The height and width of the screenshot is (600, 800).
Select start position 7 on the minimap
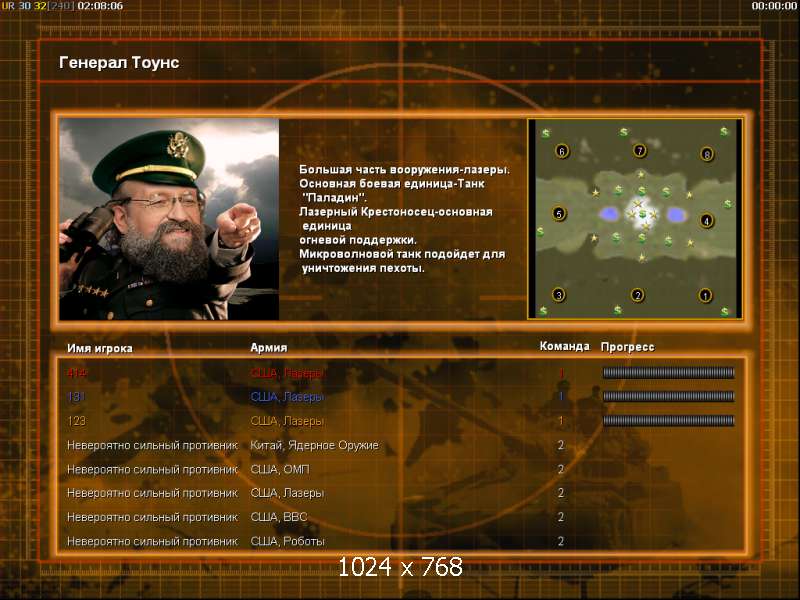(639, 150)
